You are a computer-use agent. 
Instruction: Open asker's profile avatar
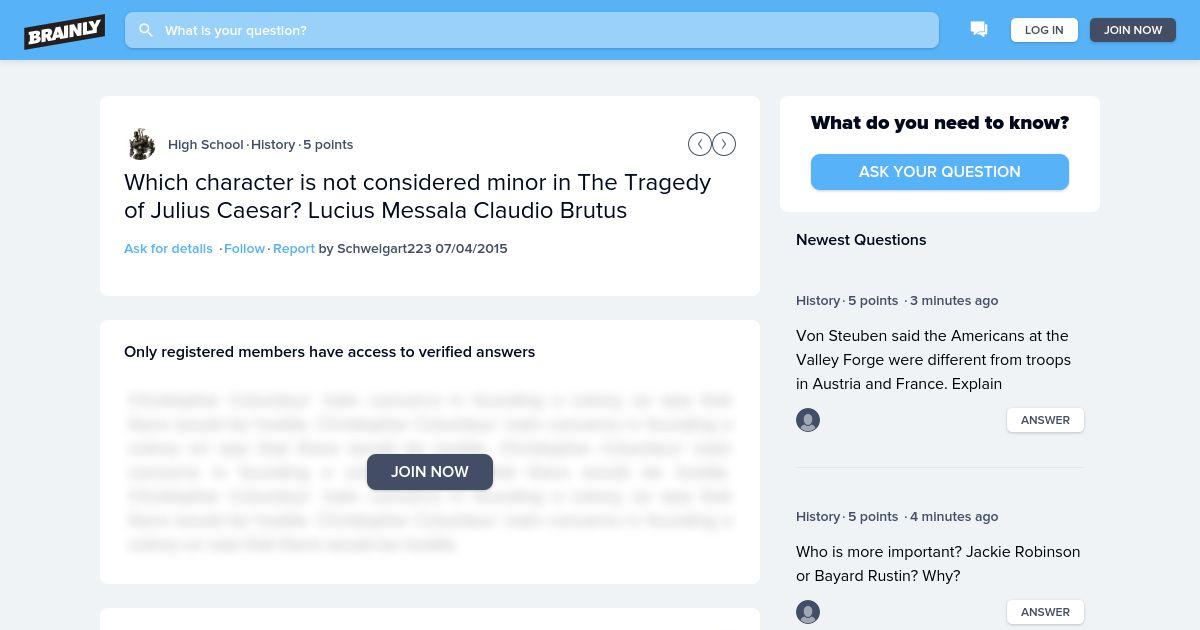pyautogui.click(x=142, y=144)
